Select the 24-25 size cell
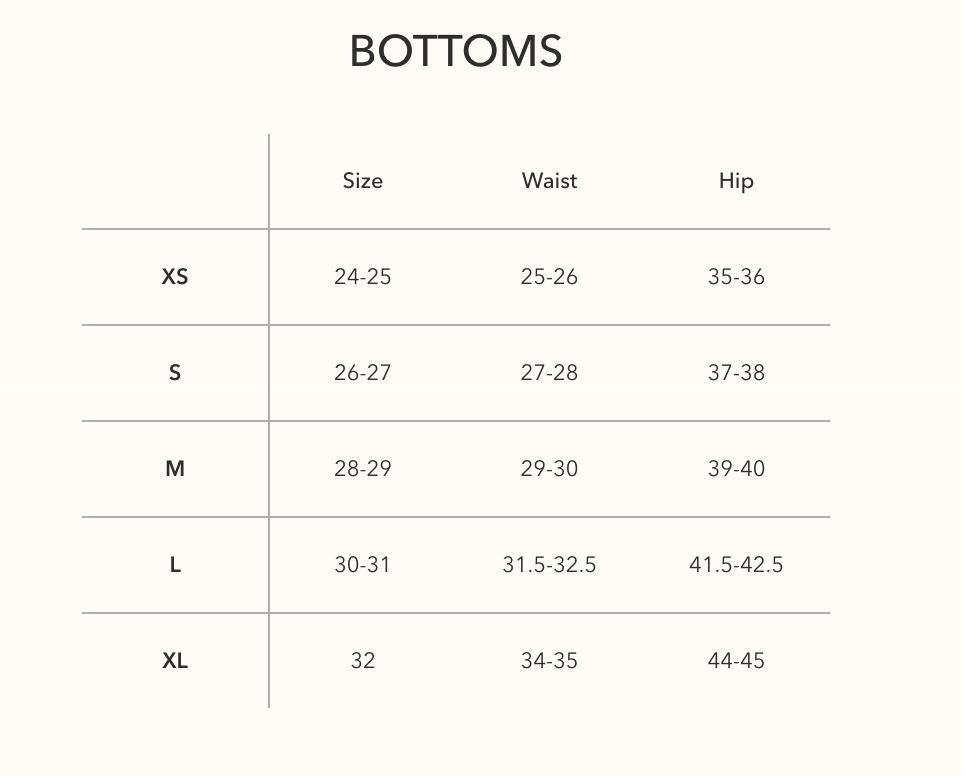The width and height of the screenshot is (964, 776). [363, 277]
